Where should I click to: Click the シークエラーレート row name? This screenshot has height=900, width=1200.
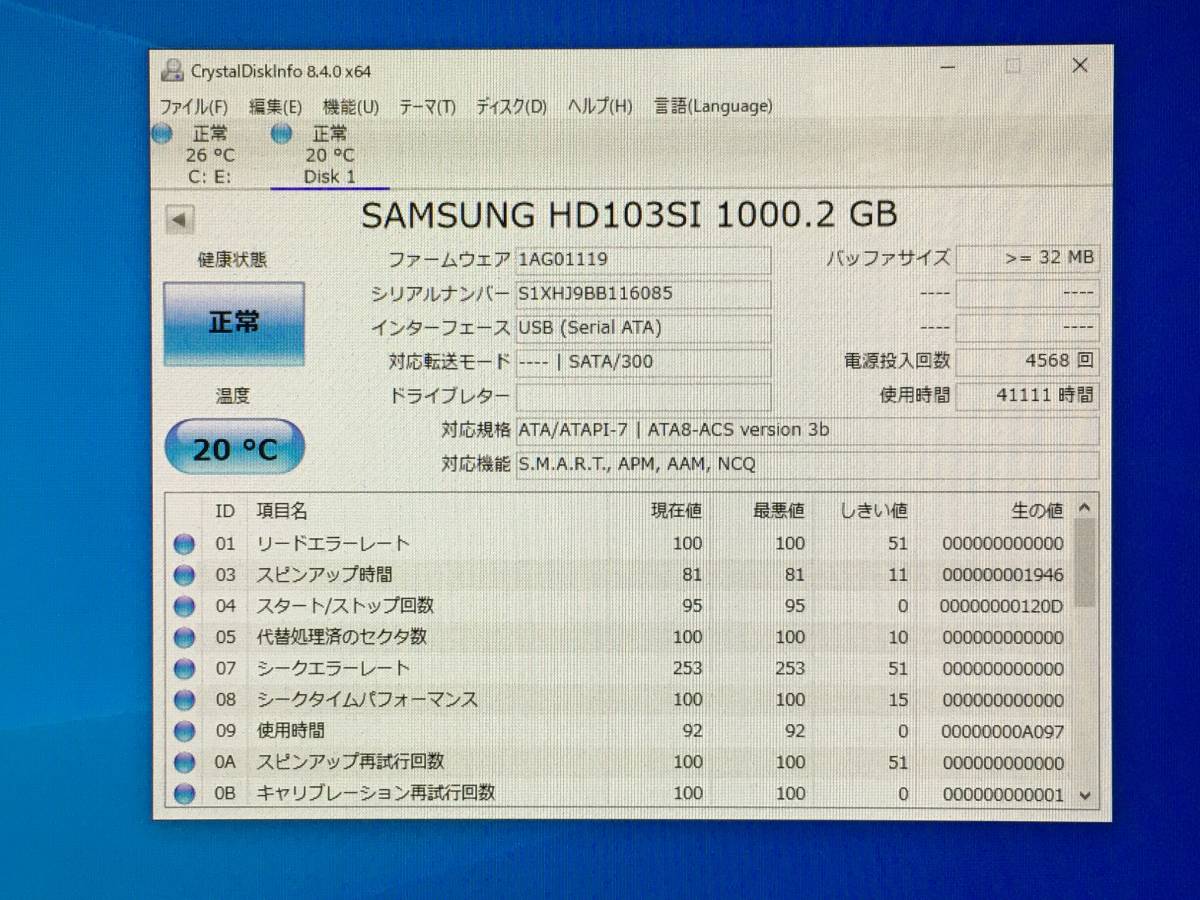tap(334, 668)
